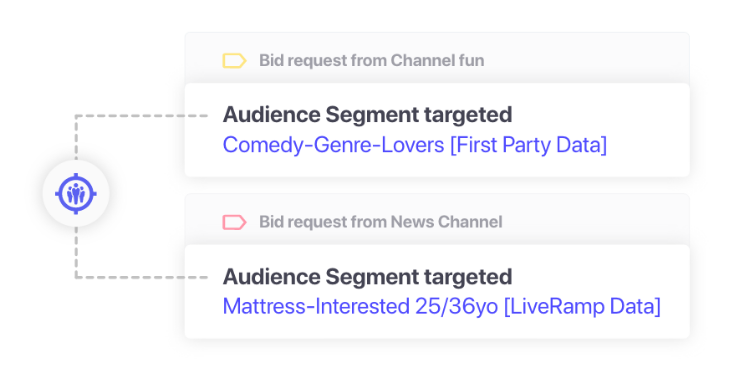Click the audience targeting crosshair icon
The image size is (734, 383).
(x=76, y=193)
